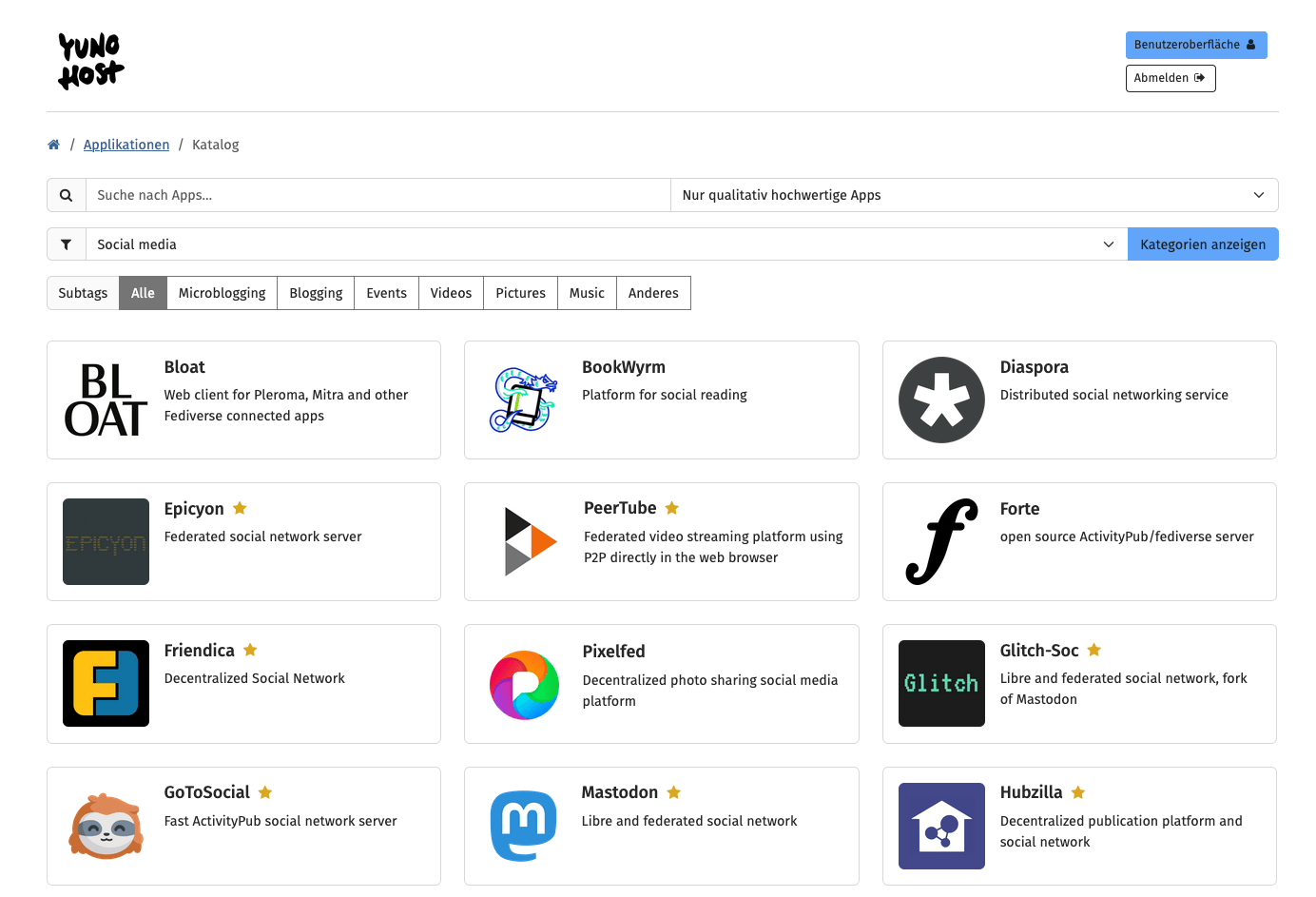Open the Bloat app logo
Screen dimensions: 1316x897
106,400
